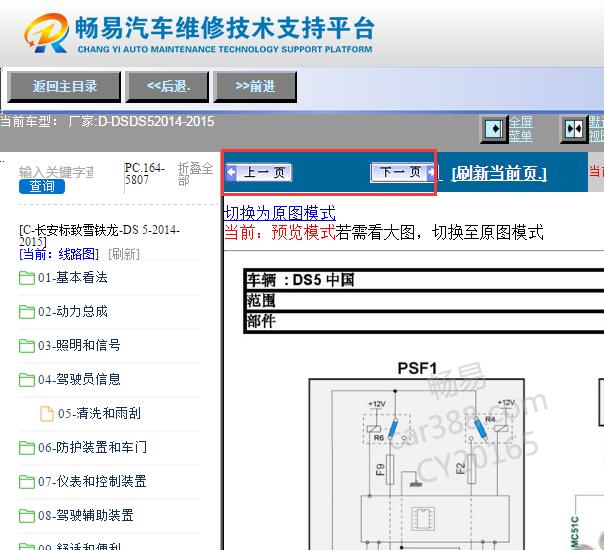The image size is (604, 550).
Task: Focus the keyword search input field
Action: coord(56,172)
